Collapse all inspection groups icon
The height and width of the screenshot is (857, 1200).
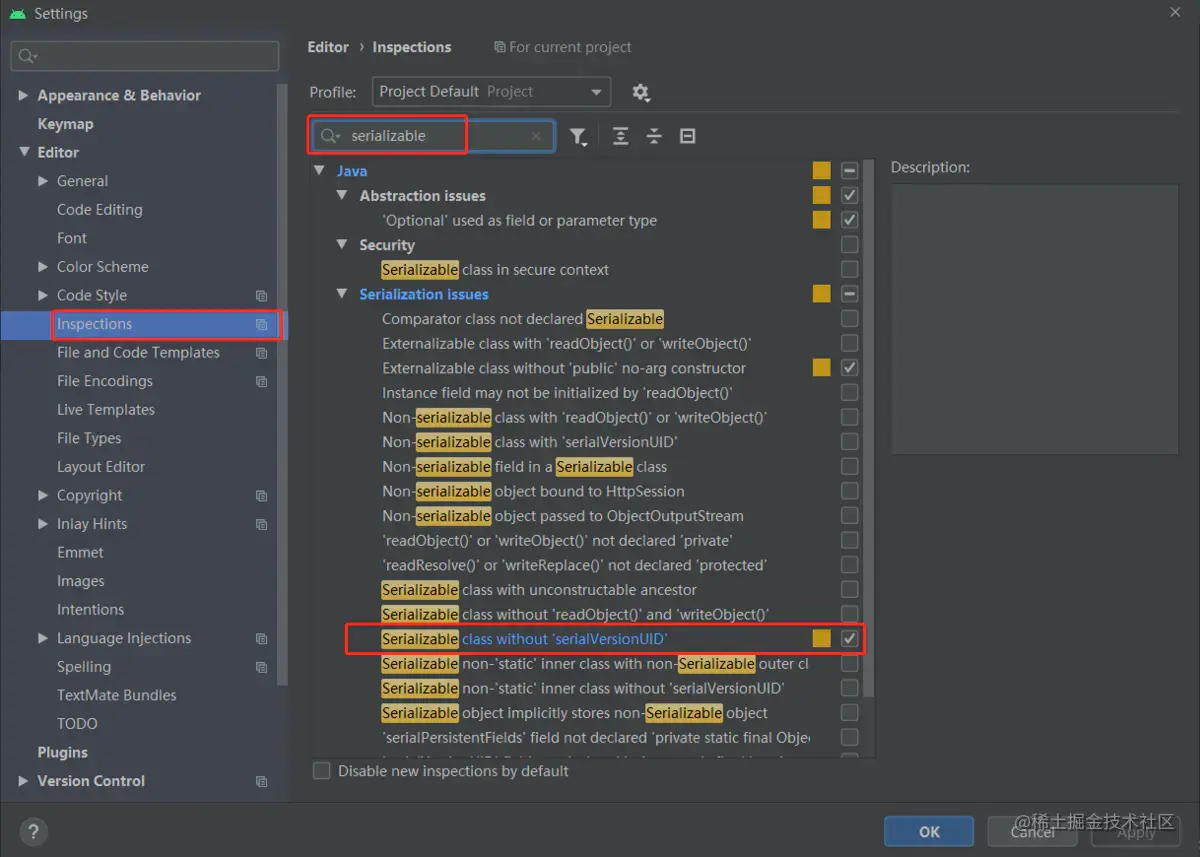click(x=654, y=136)
